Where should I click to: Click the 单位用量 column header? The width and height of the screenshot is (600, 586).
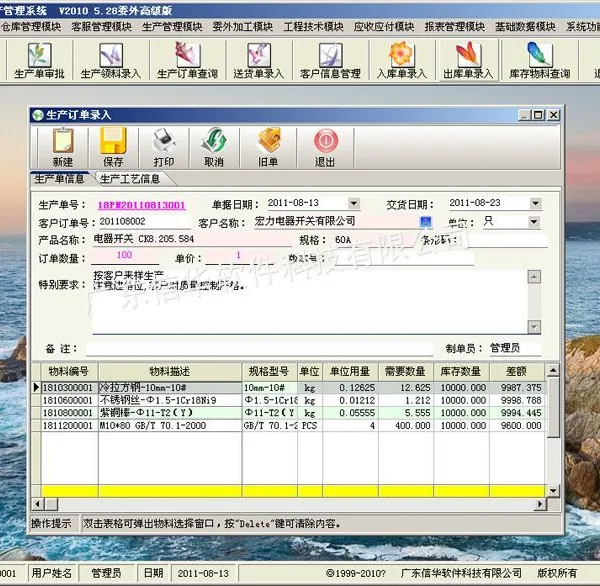(x=350, y=371)
